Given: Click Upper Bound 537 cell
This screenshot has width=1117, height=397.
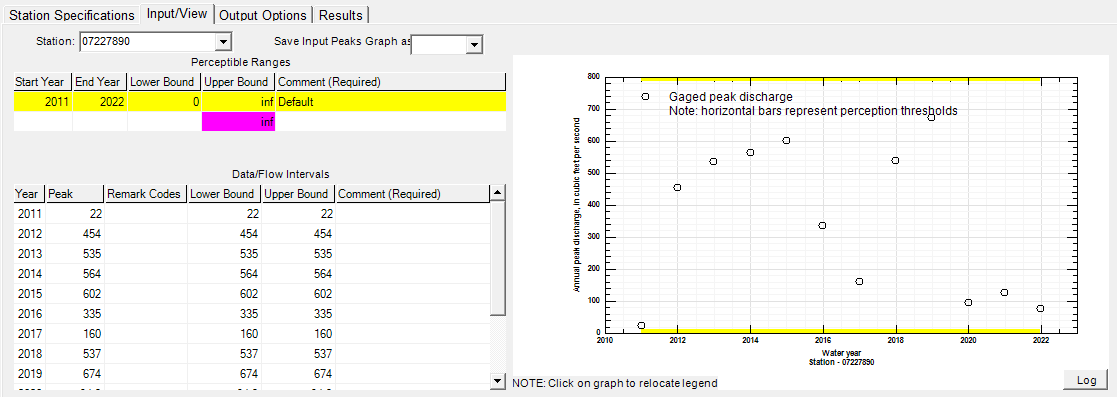Looking at the screenshot, I should (x=298, y=353).
